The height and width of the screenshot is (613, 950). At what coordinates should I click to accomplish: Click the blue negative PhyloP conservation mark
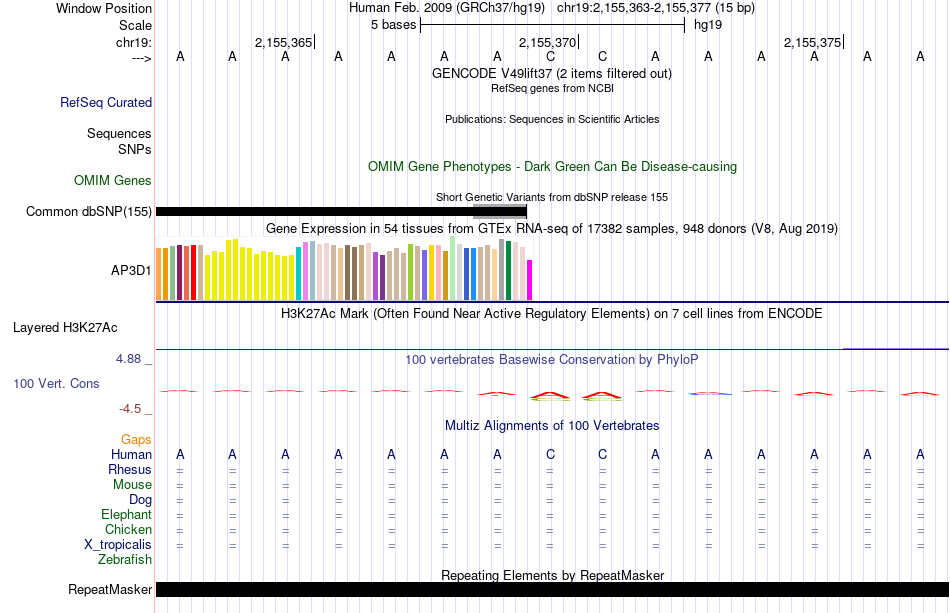point(710,394)
